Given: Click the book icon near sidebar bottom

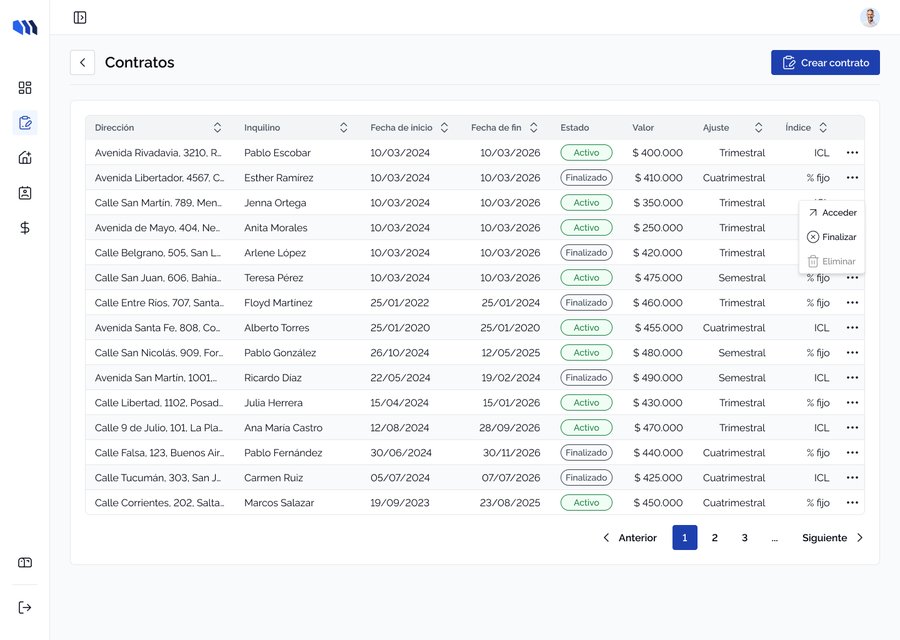Looking at the screenshot, I should pyautogui.click(x=25, y=563).
